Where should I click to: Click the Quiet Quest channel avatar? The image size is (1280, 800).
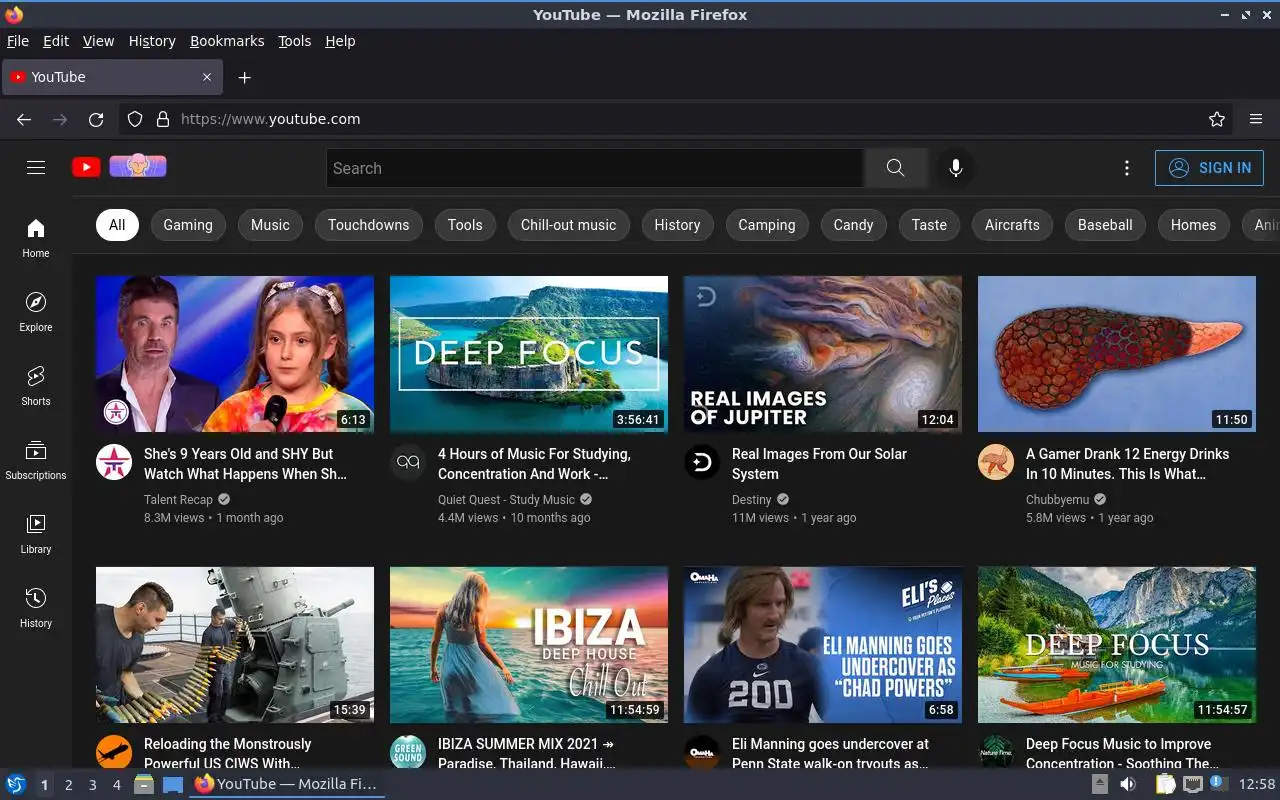pos(408,462)
